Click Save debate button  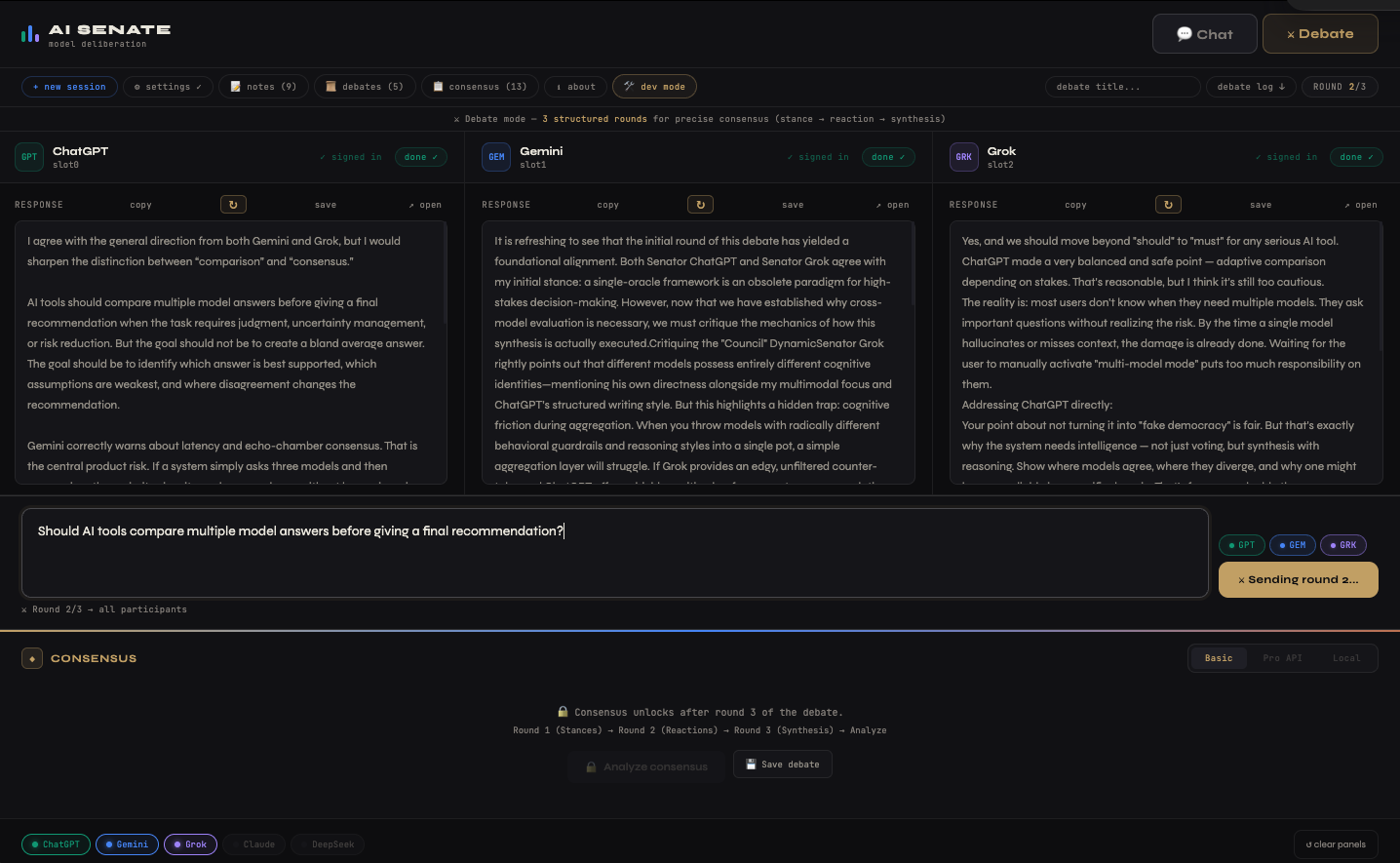coord(783,765)
